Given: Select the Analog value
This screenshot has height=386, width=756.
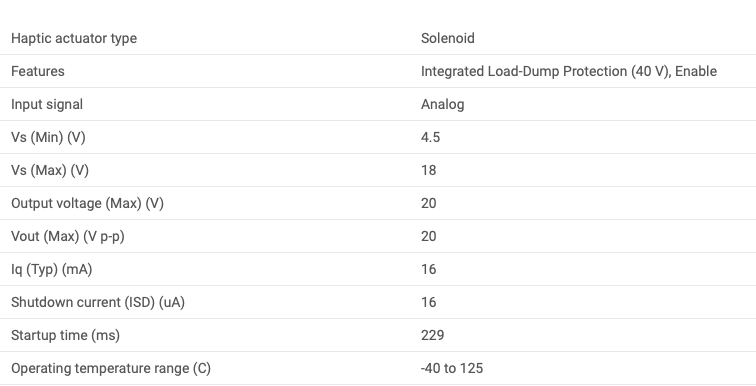Looking at the screenshot, I should [443, 105].
